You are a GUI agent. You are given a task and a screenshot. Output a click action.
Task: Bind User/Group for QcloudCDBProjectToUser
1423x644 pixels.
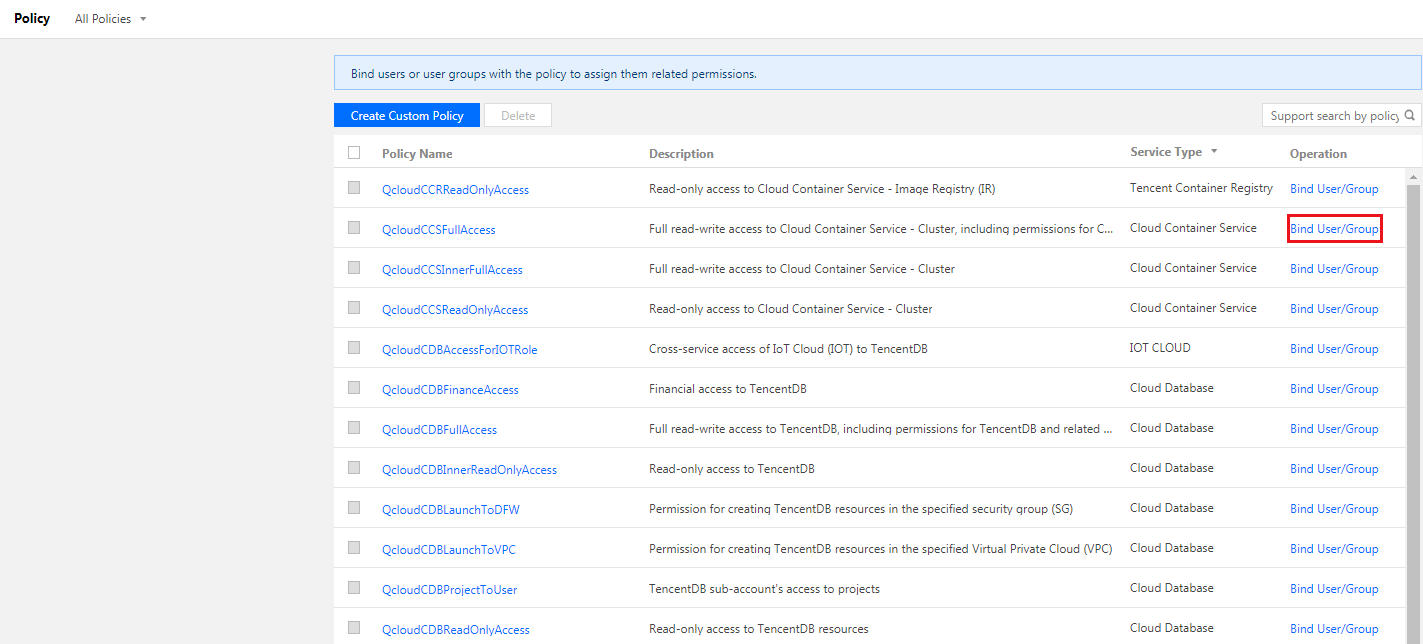1334,589
